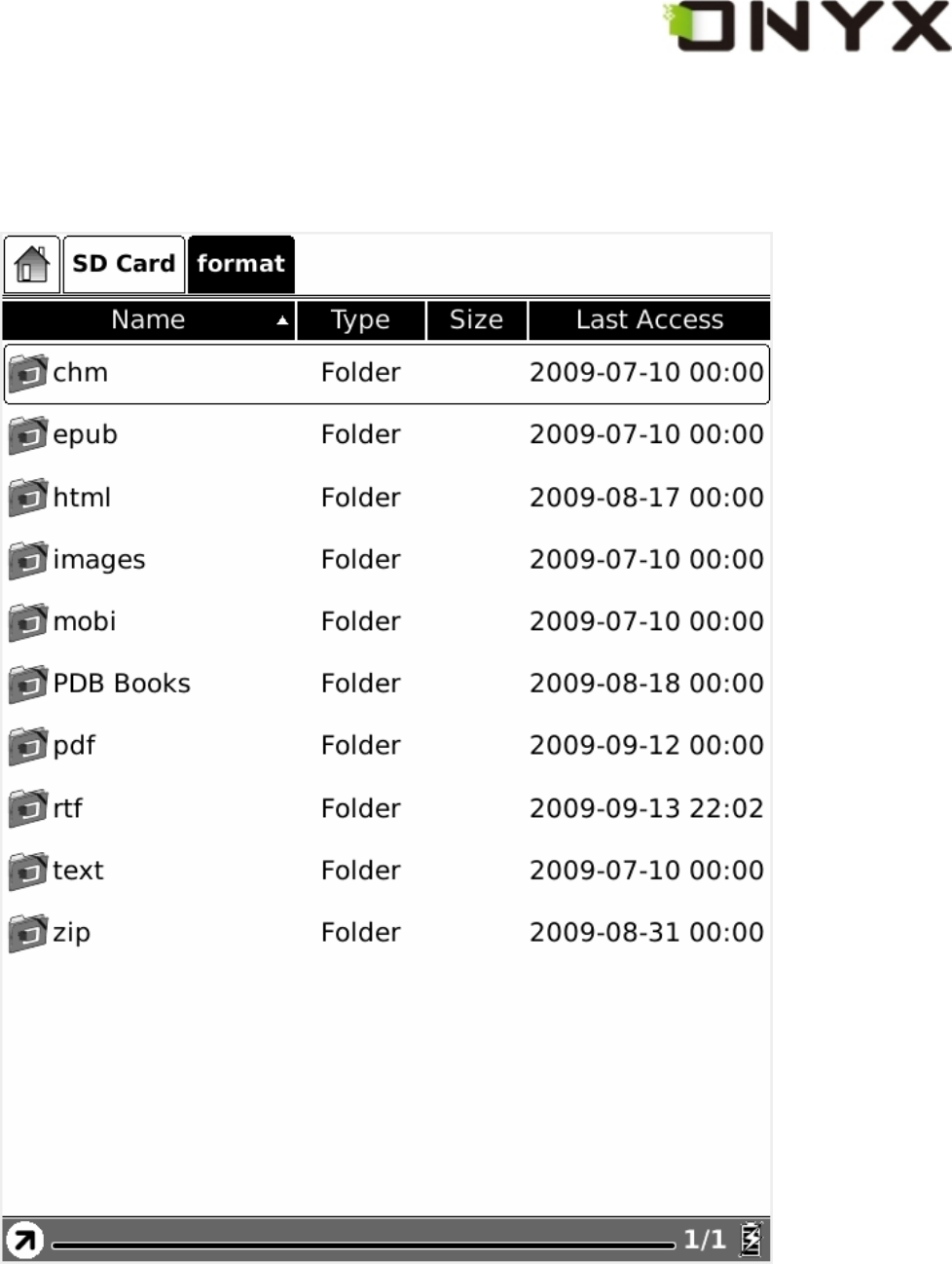Click the menu arrow icon in status bar
Viewport: 952px width, 1264px height.
coord(24,1241)
